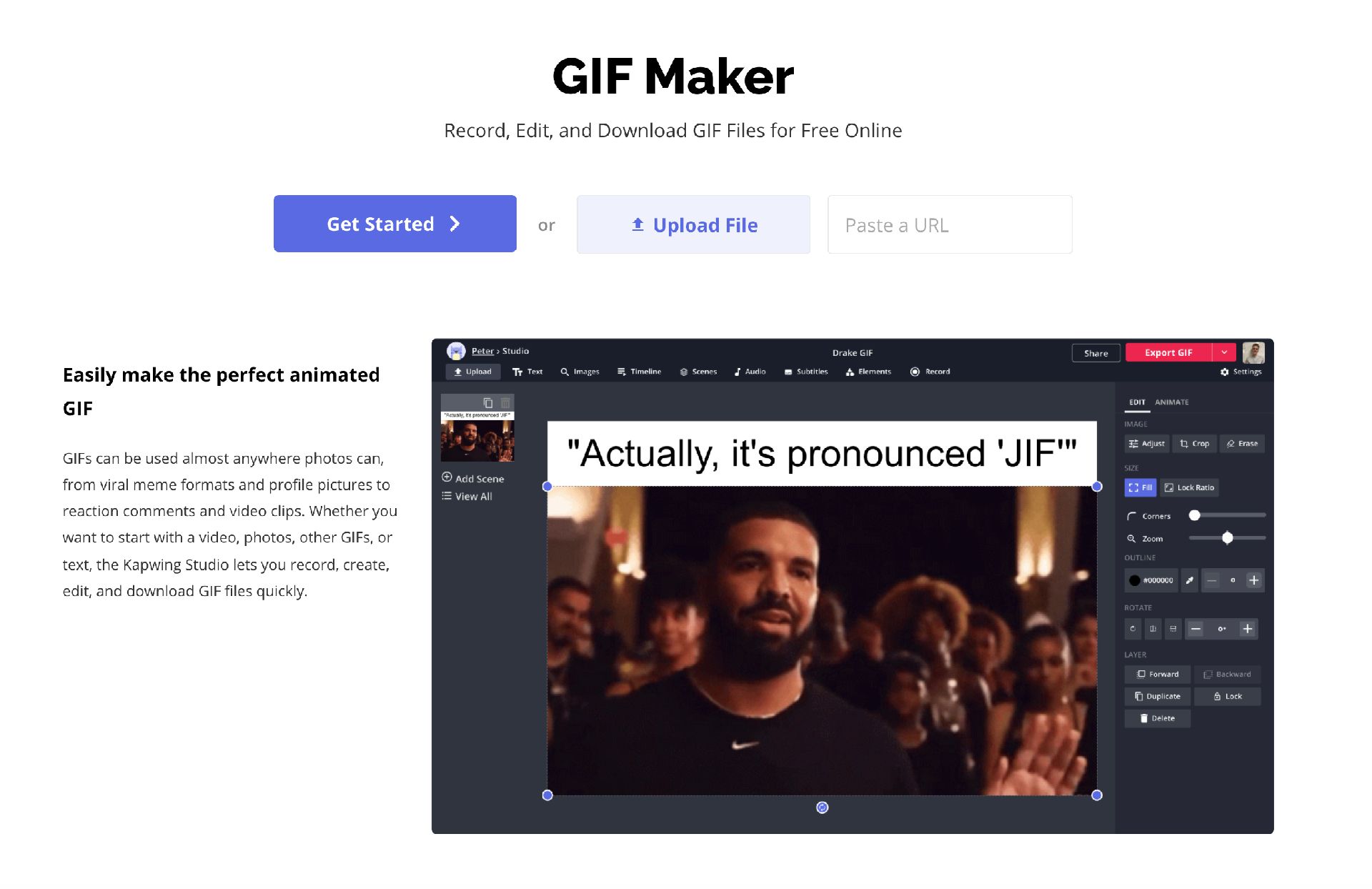This screenshot has width=1372, height=889.
Task: Click the Record tool icon
Action: coord(913,371)
